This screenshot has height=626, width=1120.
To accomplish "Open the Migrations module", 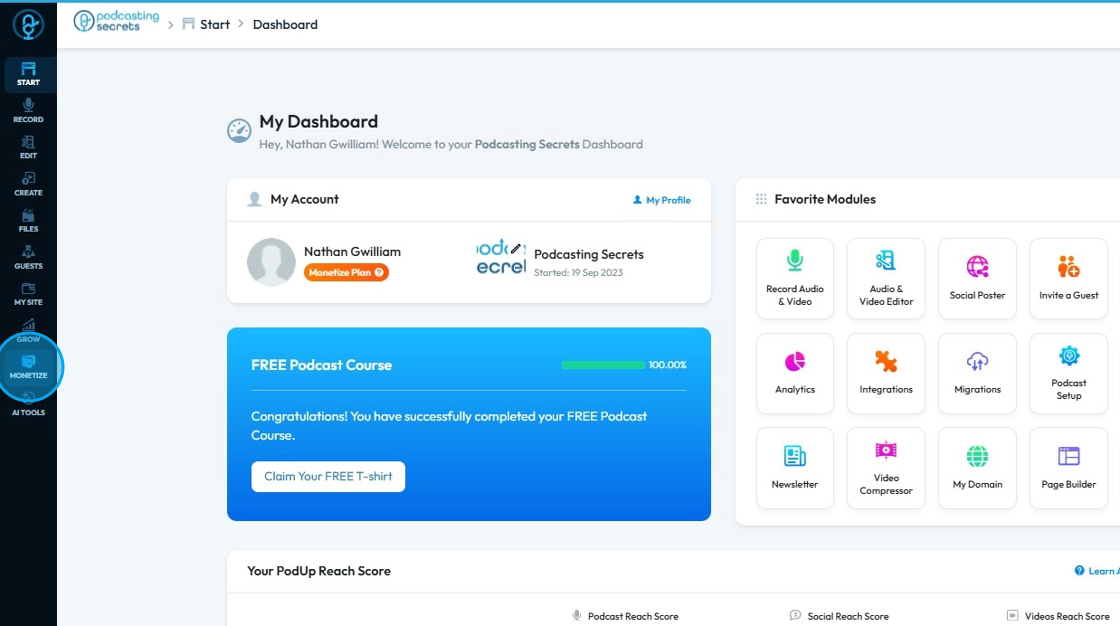I will (x=977, y=373).
